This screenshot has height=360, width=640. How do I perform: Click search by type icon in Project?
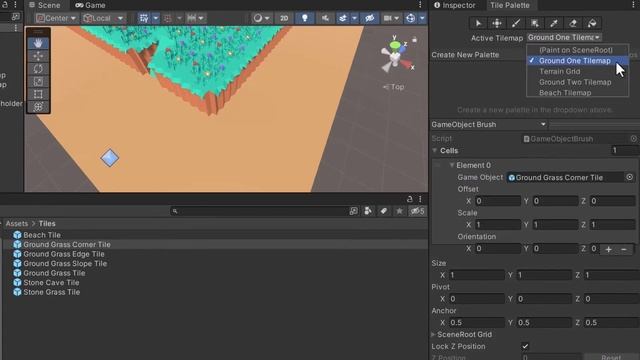(368, 211)
